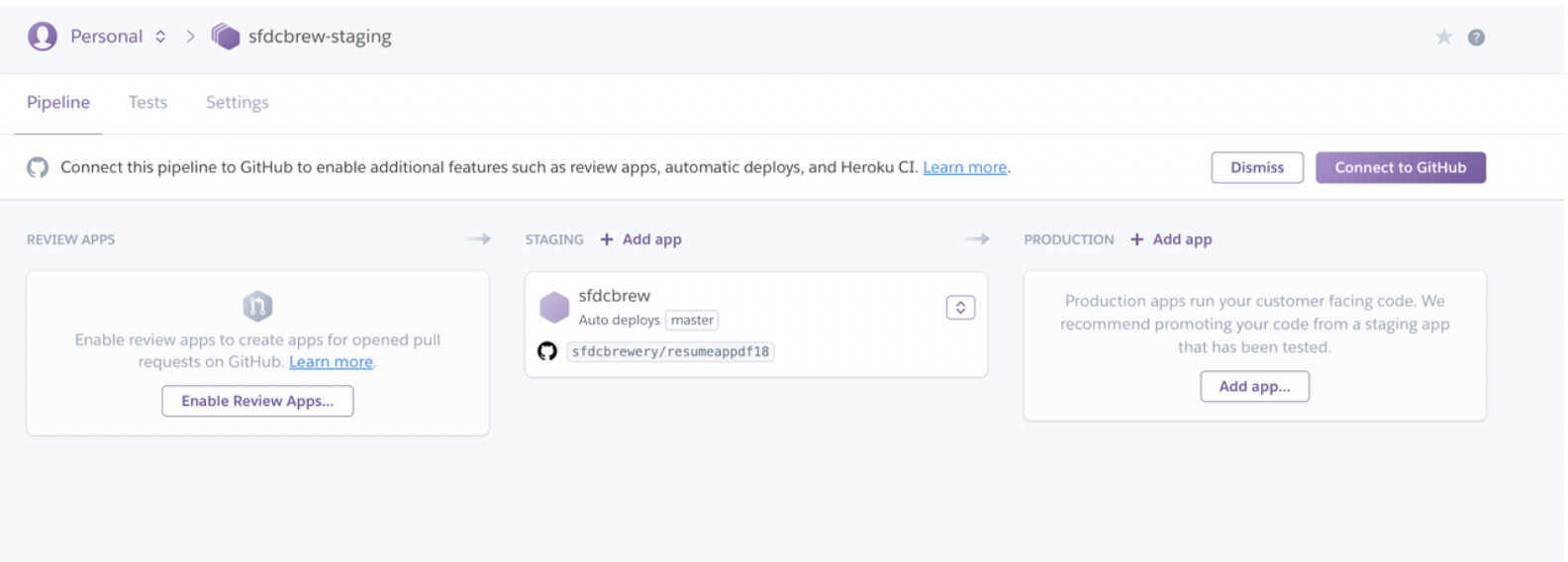Click Enable Review Apps button

(257, 401)
